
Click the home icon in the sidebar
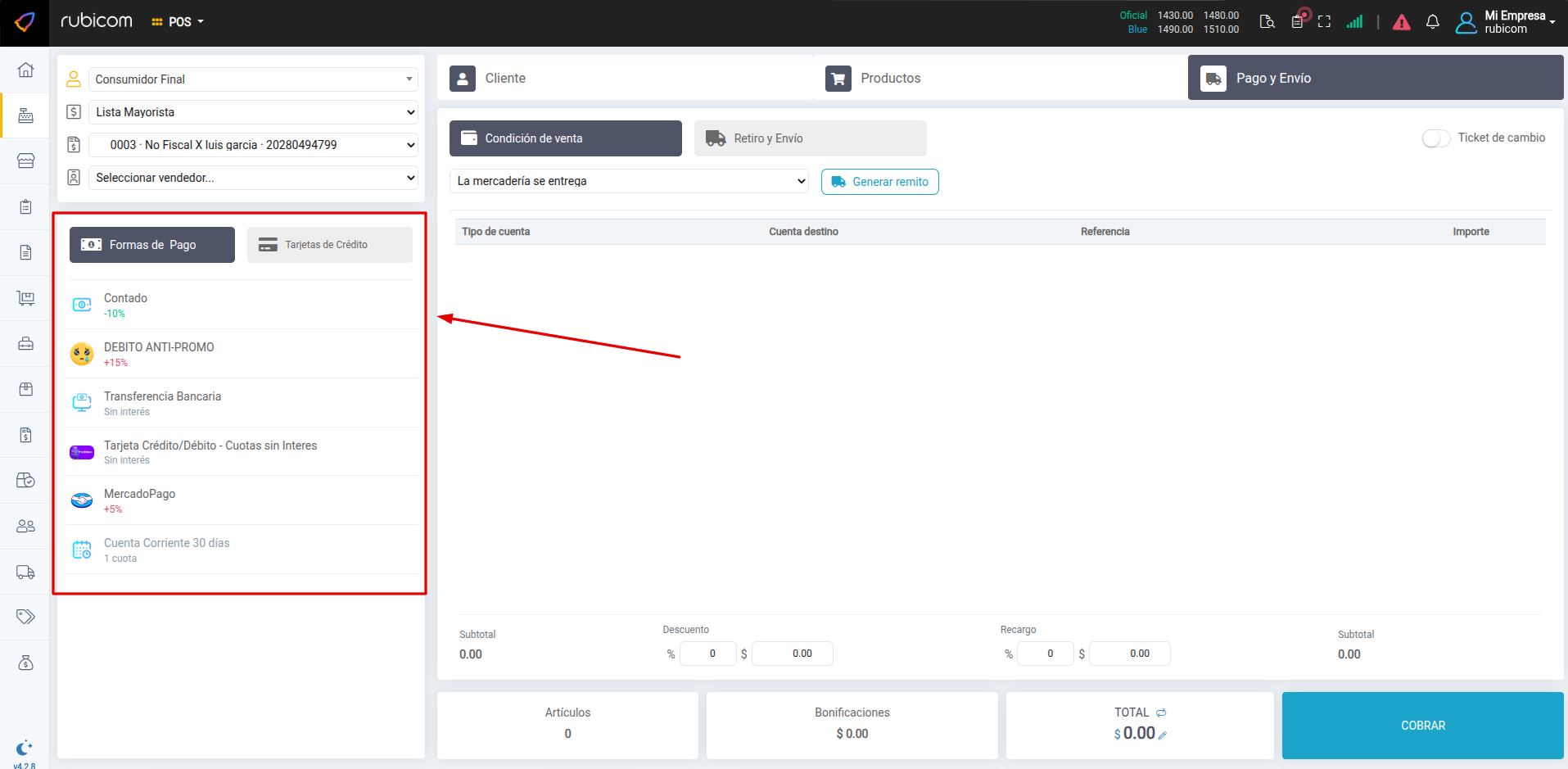[x=25, y=70]
